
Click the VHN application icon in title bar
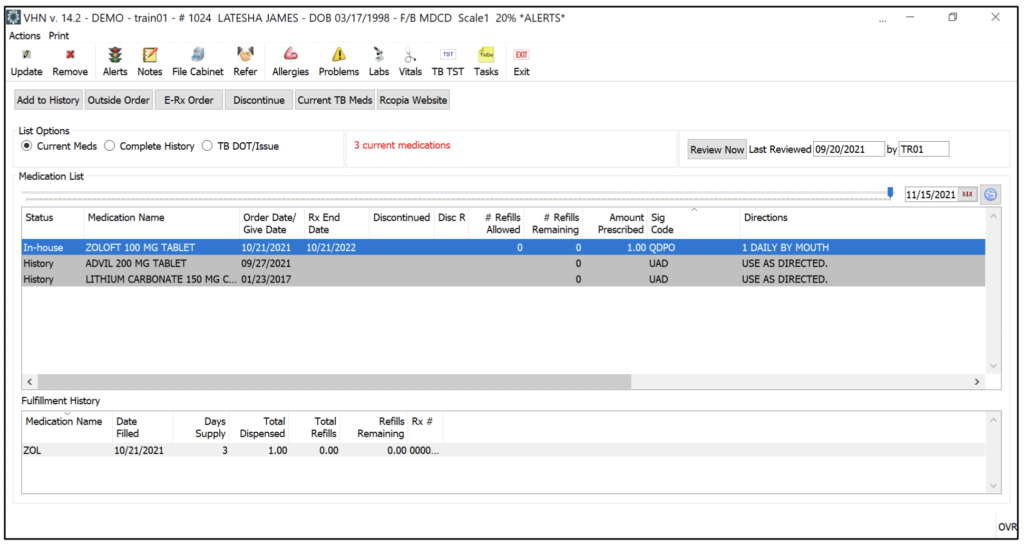click(x=13, y=18)
